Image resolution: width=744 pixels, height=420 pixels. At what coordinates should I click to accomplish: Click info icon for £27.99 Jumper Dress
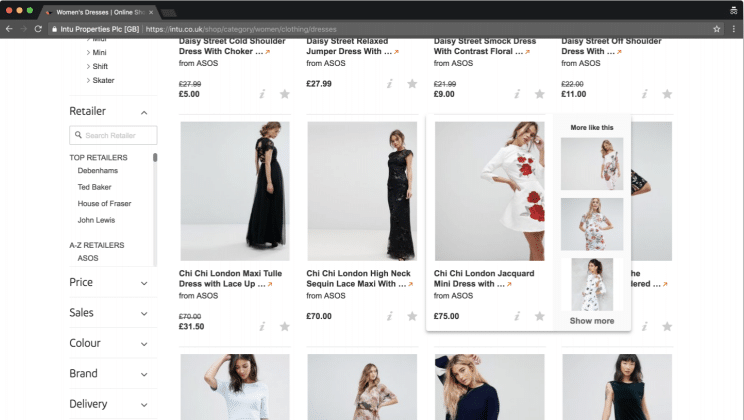[390, 84]
